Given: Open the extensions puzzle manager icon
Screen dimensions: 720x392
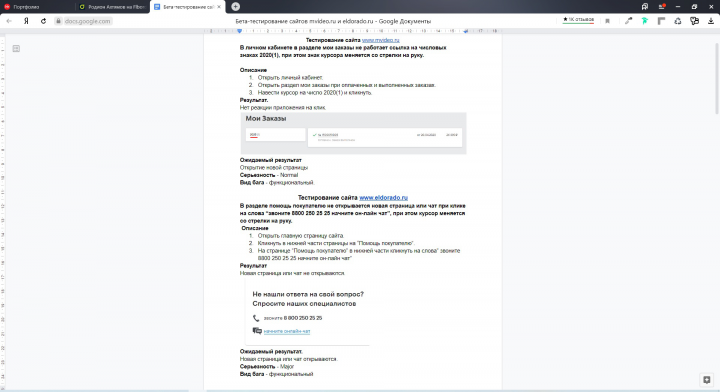Looking at the screenshot, I should click(x=694, y=21).
